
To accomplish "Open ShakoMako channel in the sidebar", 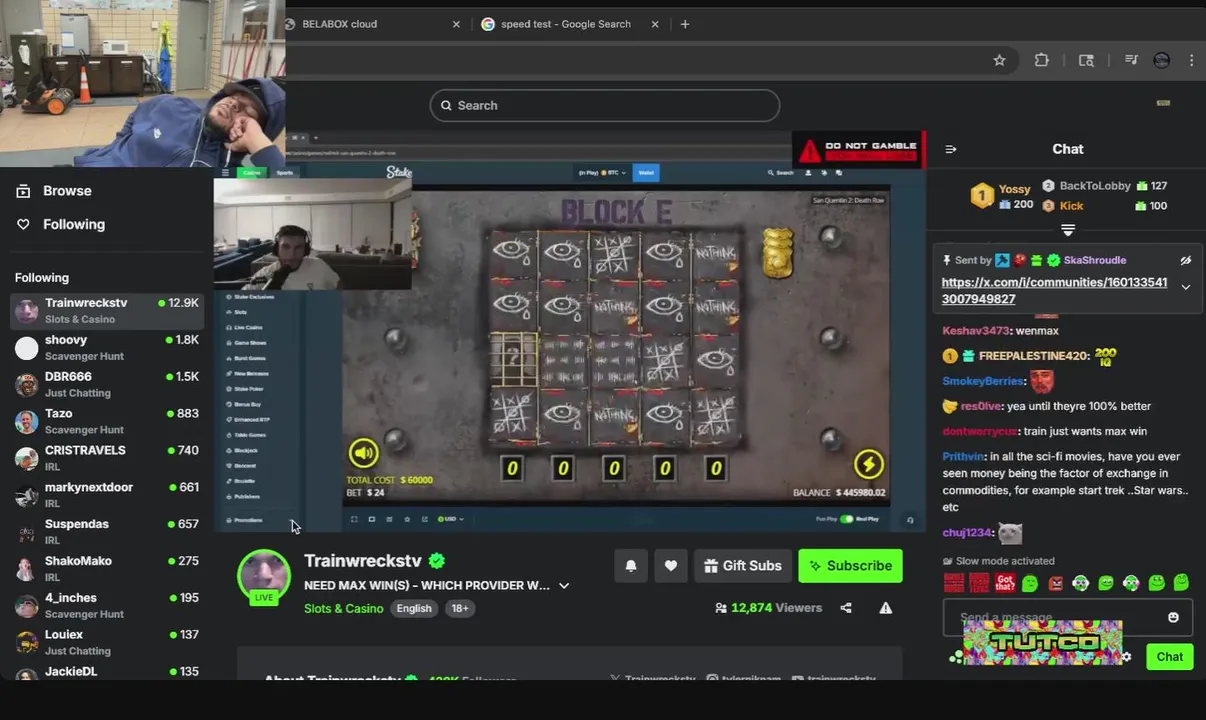I will (x=107, y=569).
